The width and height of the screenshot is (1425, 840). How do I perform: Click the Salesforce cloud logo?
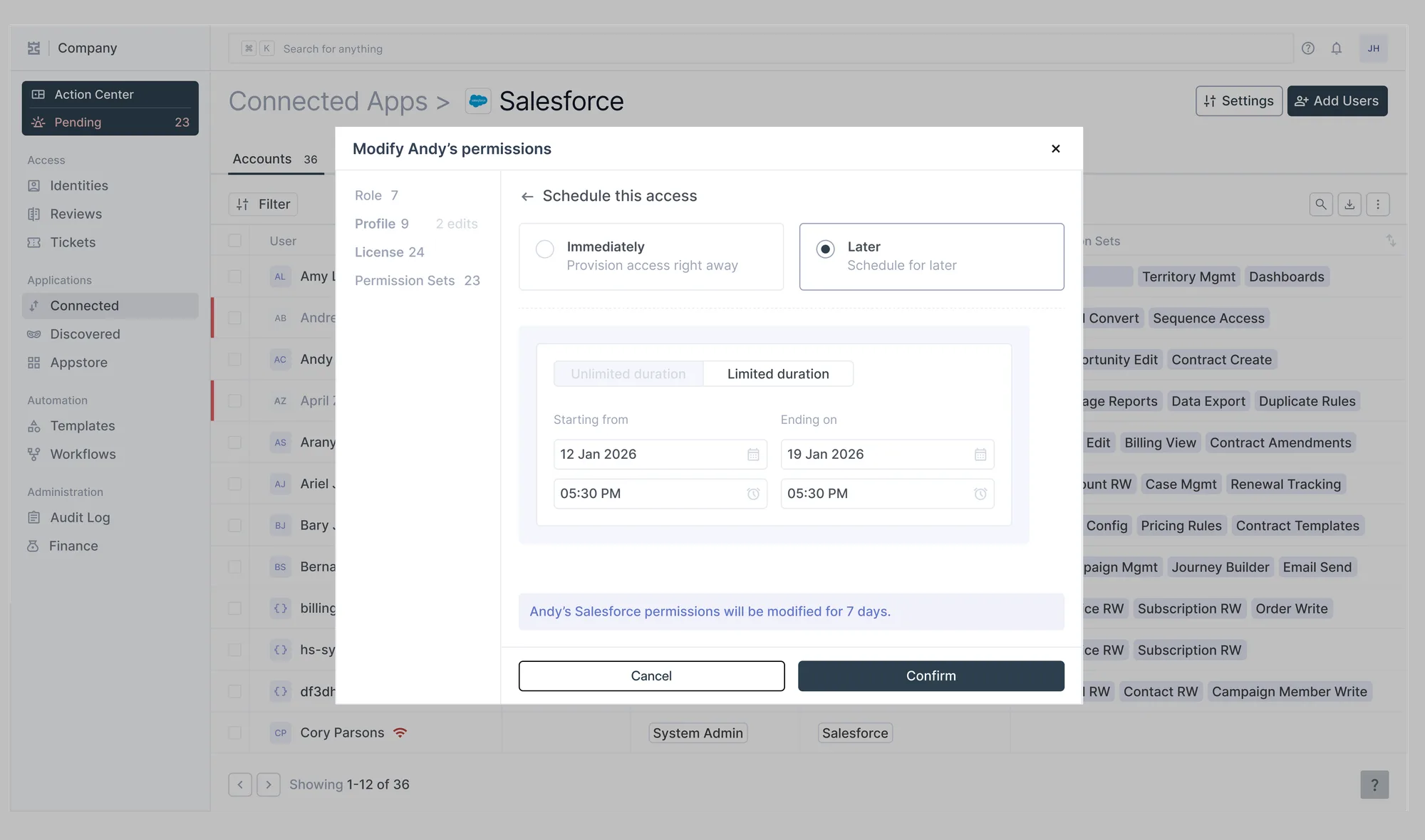click(478, 101)
